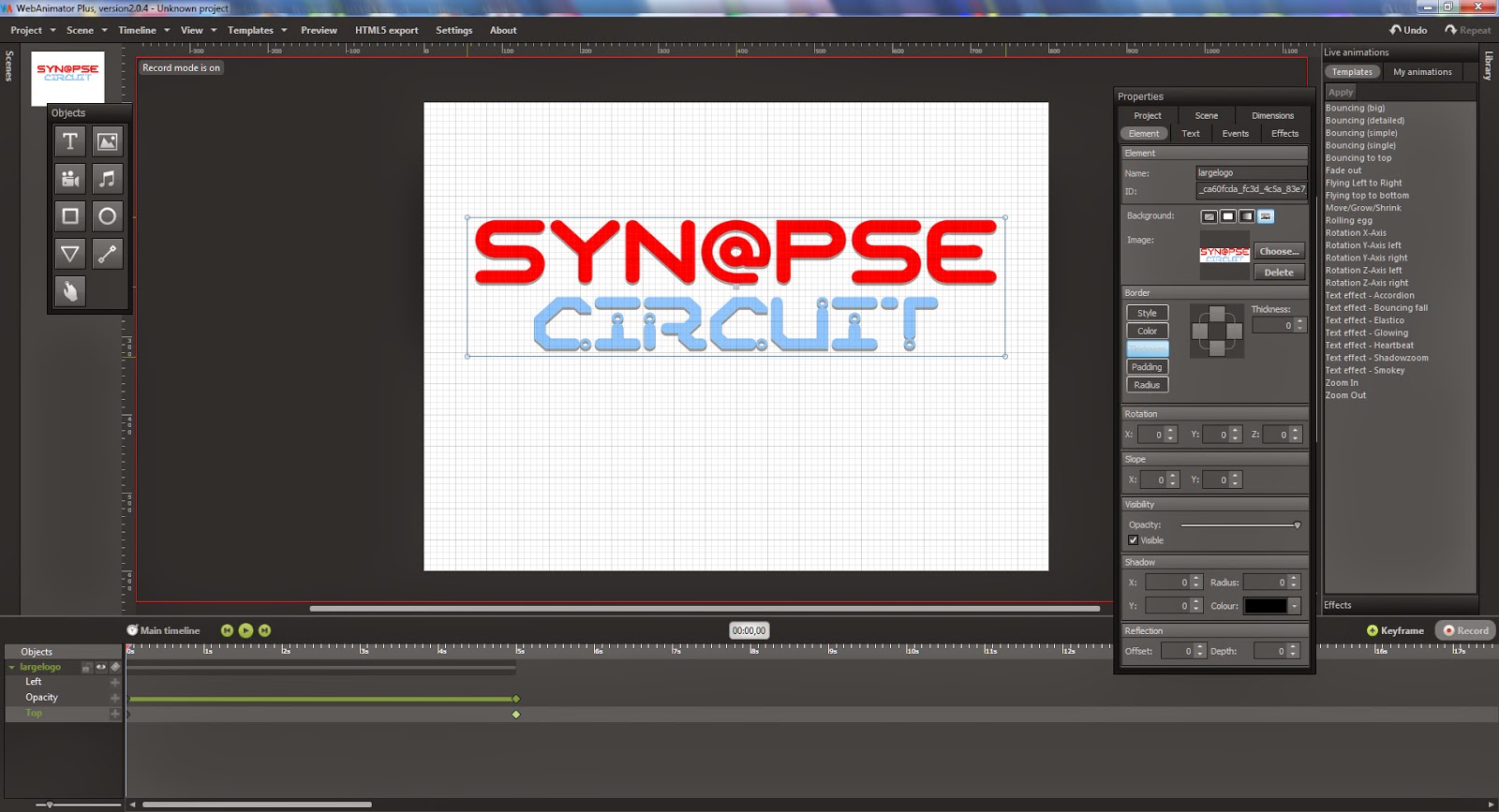Select the border Color toggle button
Image resolution: width=1499 pixels, height=812 pixels.
pos(1147,331)
